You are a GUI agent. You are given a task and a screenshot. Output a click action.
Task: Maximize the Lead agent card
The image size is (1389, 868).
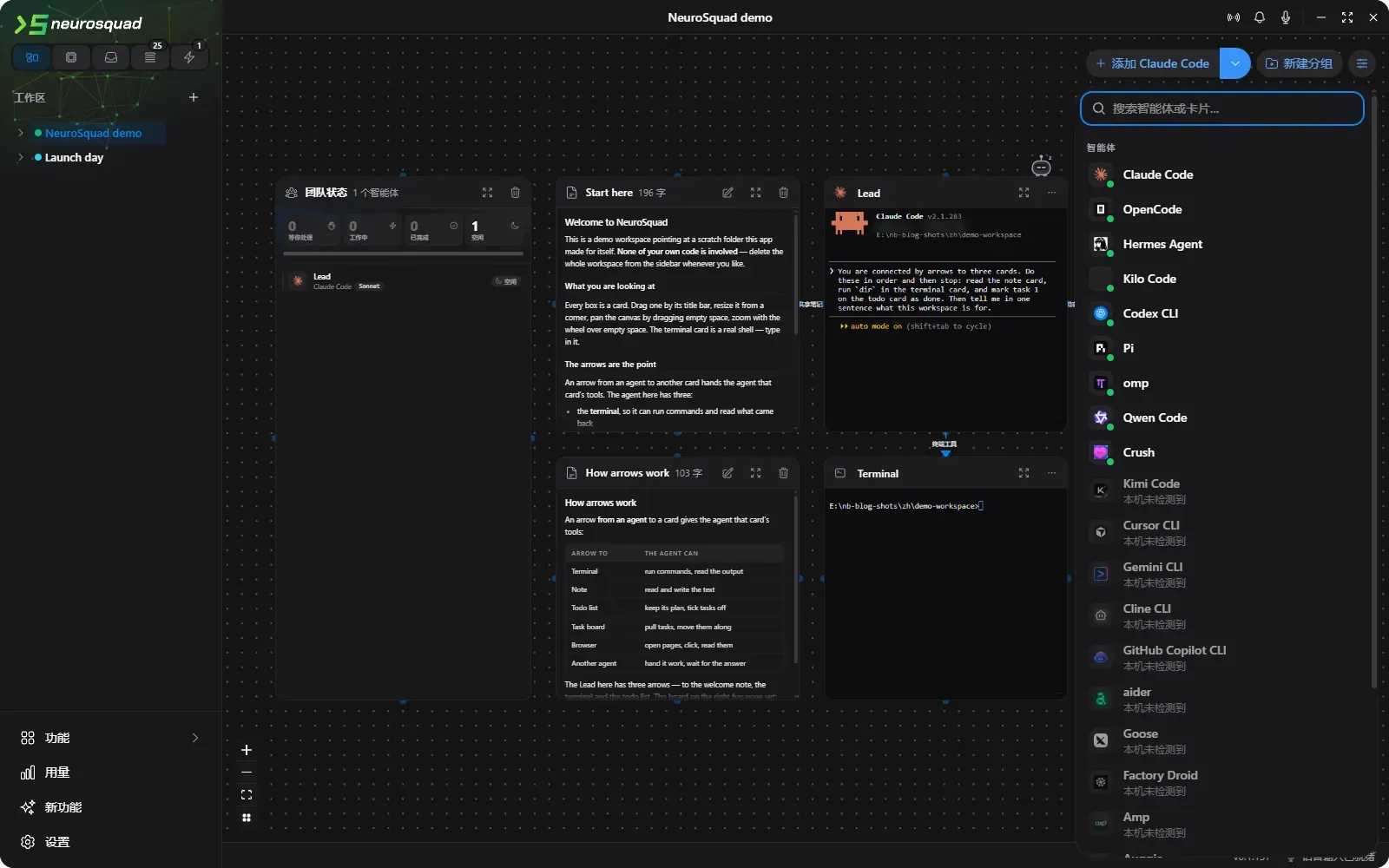coord(1024,193)
